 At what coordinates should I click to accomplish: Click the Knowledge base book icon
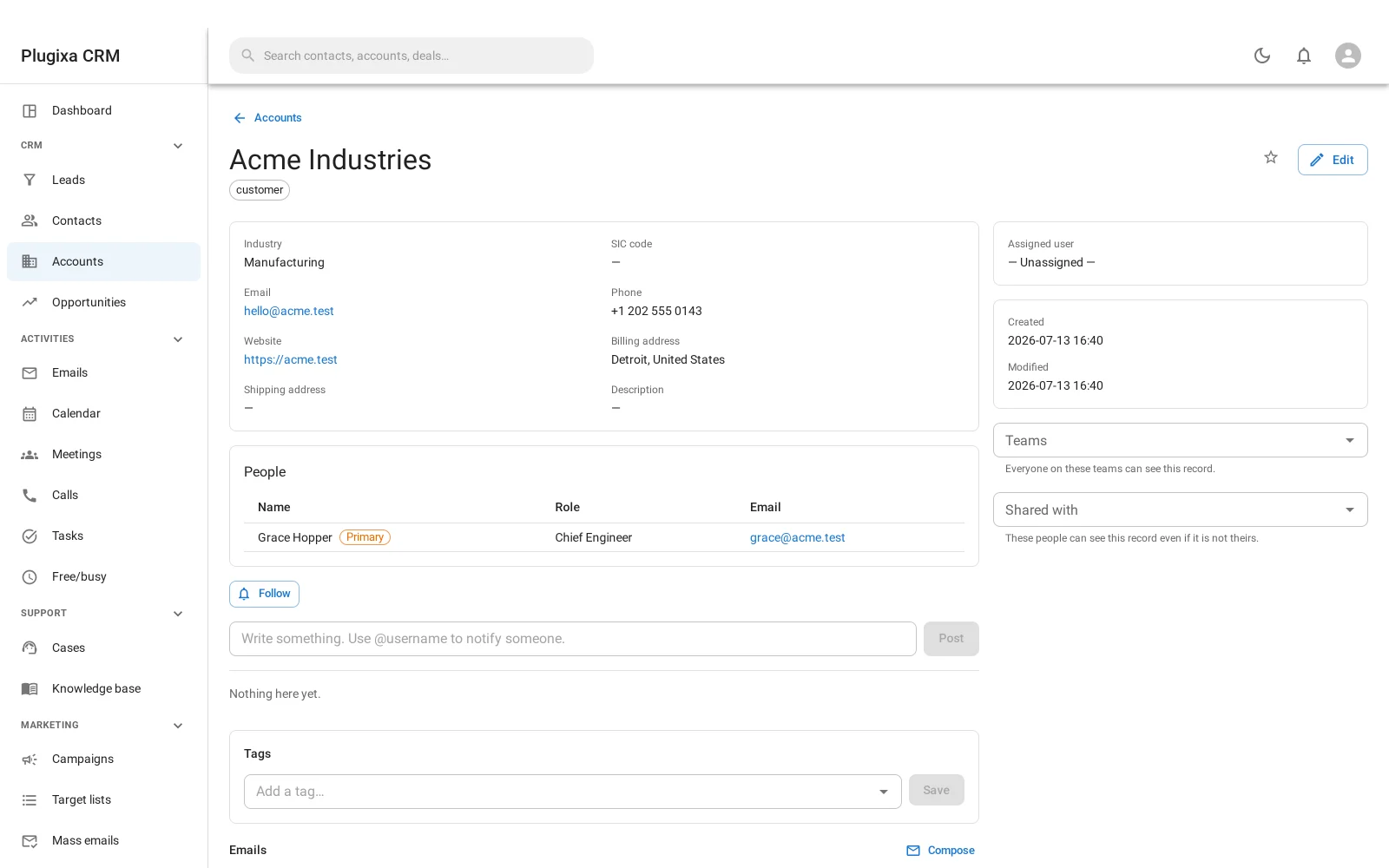(30, 688)
